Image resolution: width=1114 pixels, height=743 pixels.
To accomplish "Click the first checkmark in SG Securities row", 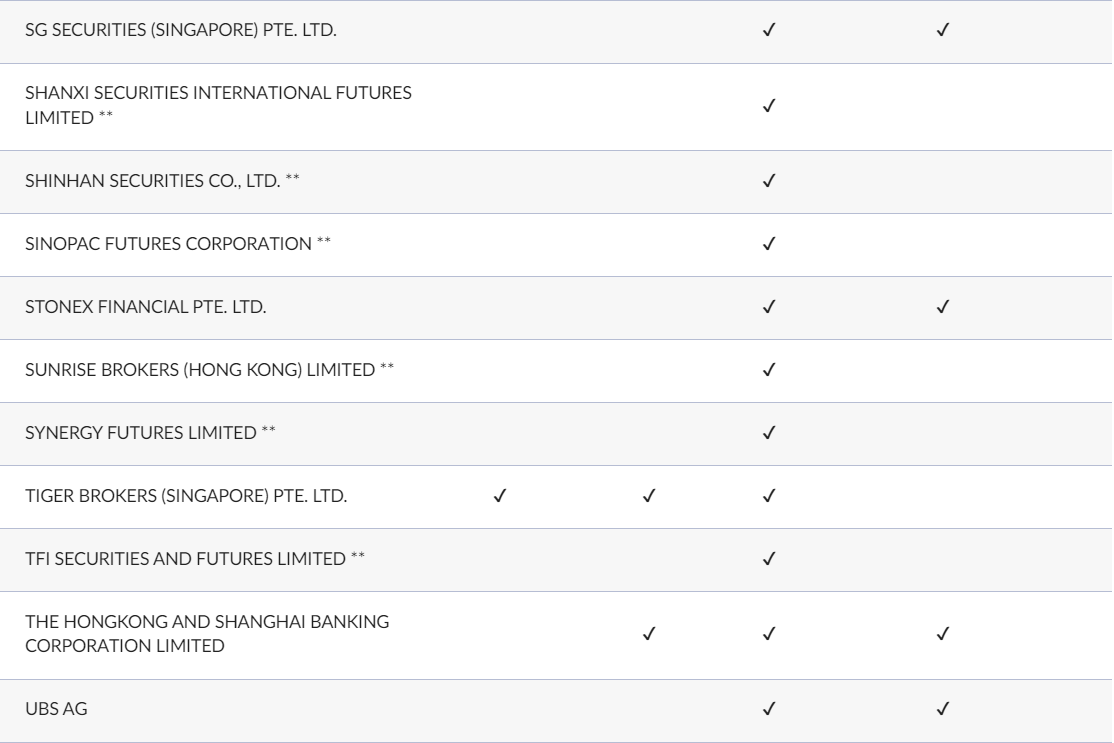I will [x=769, y=30].
